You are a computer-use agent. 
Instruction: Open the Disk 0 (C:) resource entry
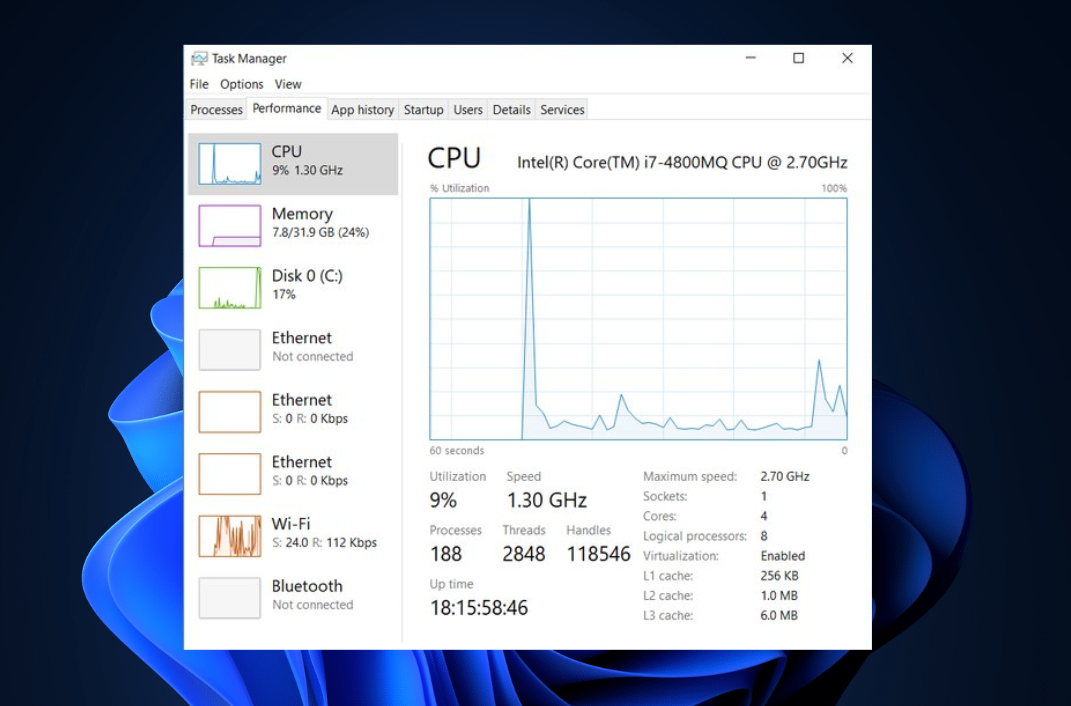pos(293,287)
